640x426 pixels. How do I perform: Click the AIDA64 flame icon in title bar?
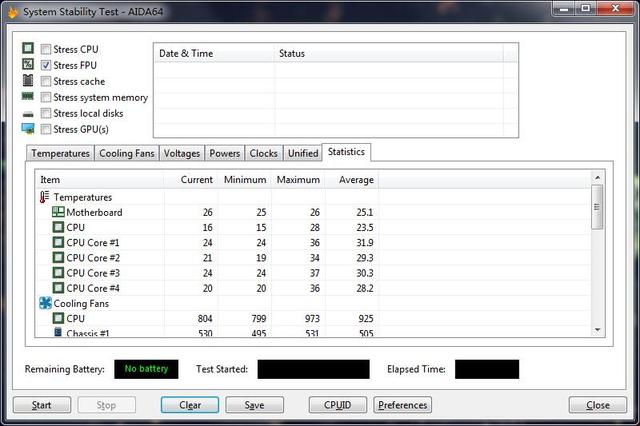12,11
